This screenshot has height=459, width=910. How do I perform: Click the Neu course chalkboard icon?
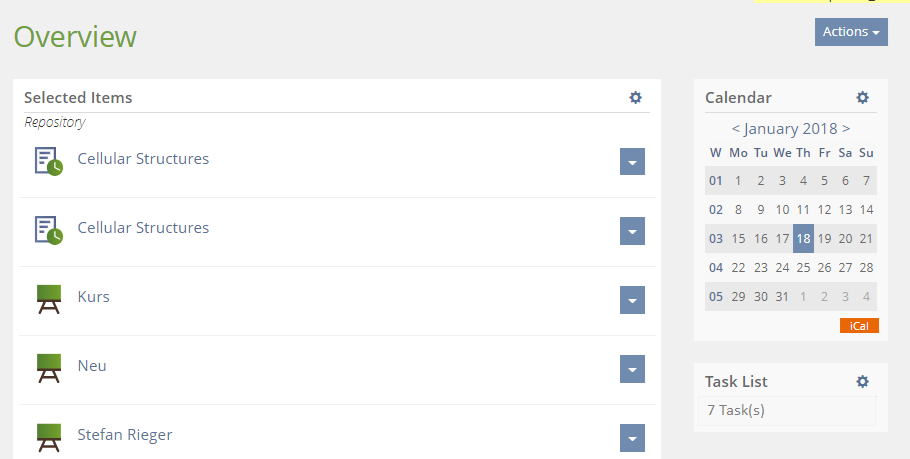(48, 367)
